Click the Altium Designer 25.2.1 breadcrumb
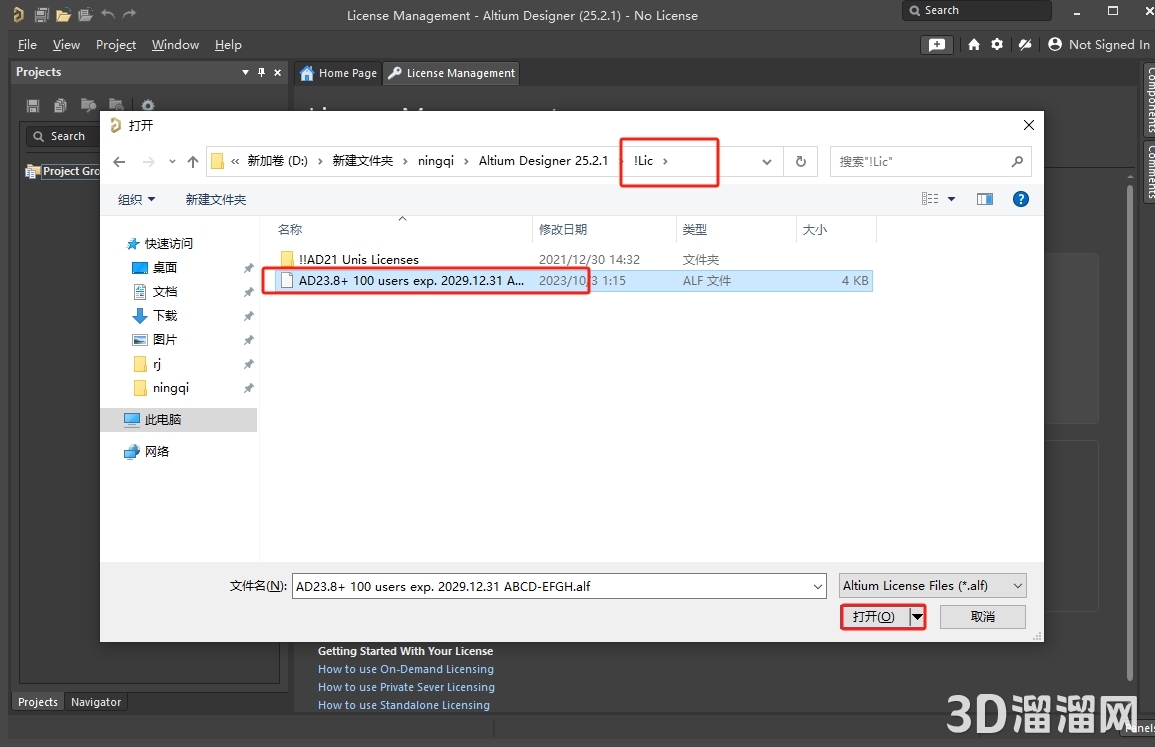 click(x=544, y=161)
